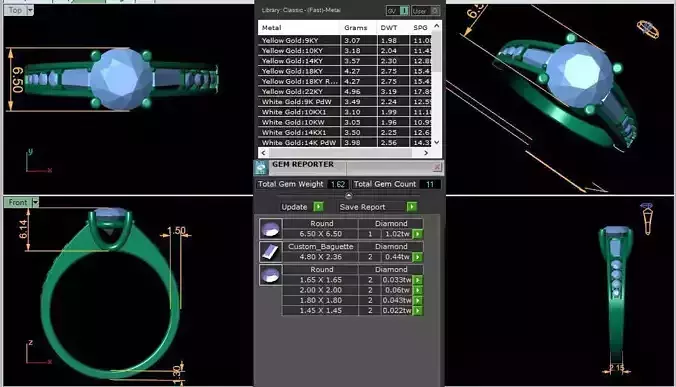Sort by the SPG column header
Viewport: 676px width, 387px height.
420,28
